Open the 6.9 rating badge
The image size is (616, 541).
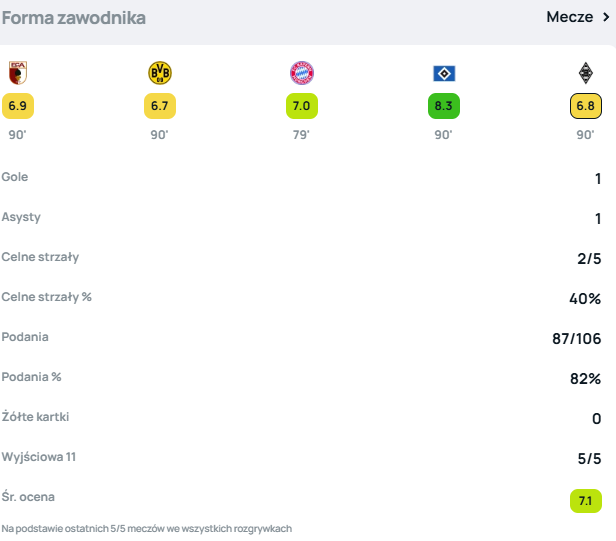[x=17, y=105]
